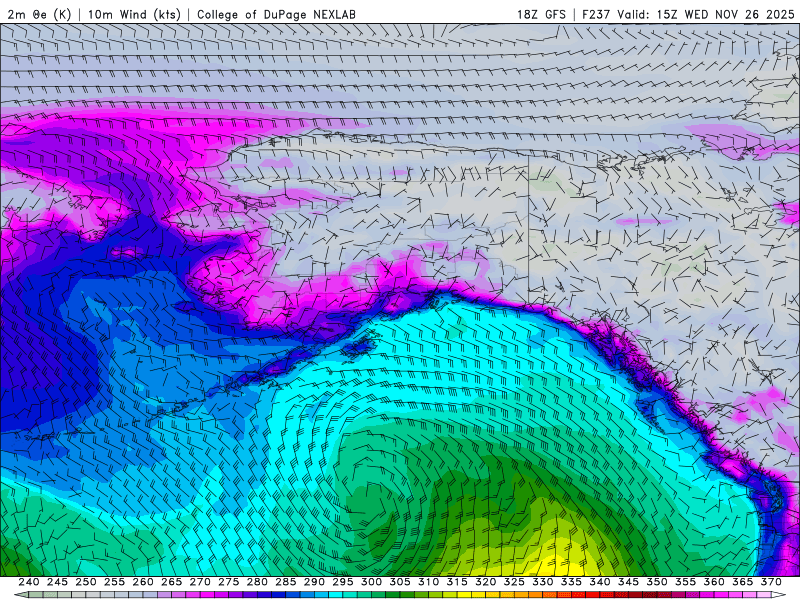Click the 290 value on the color scale
The width and height of the screenshot is (800, 600).
tap(314, 582)
